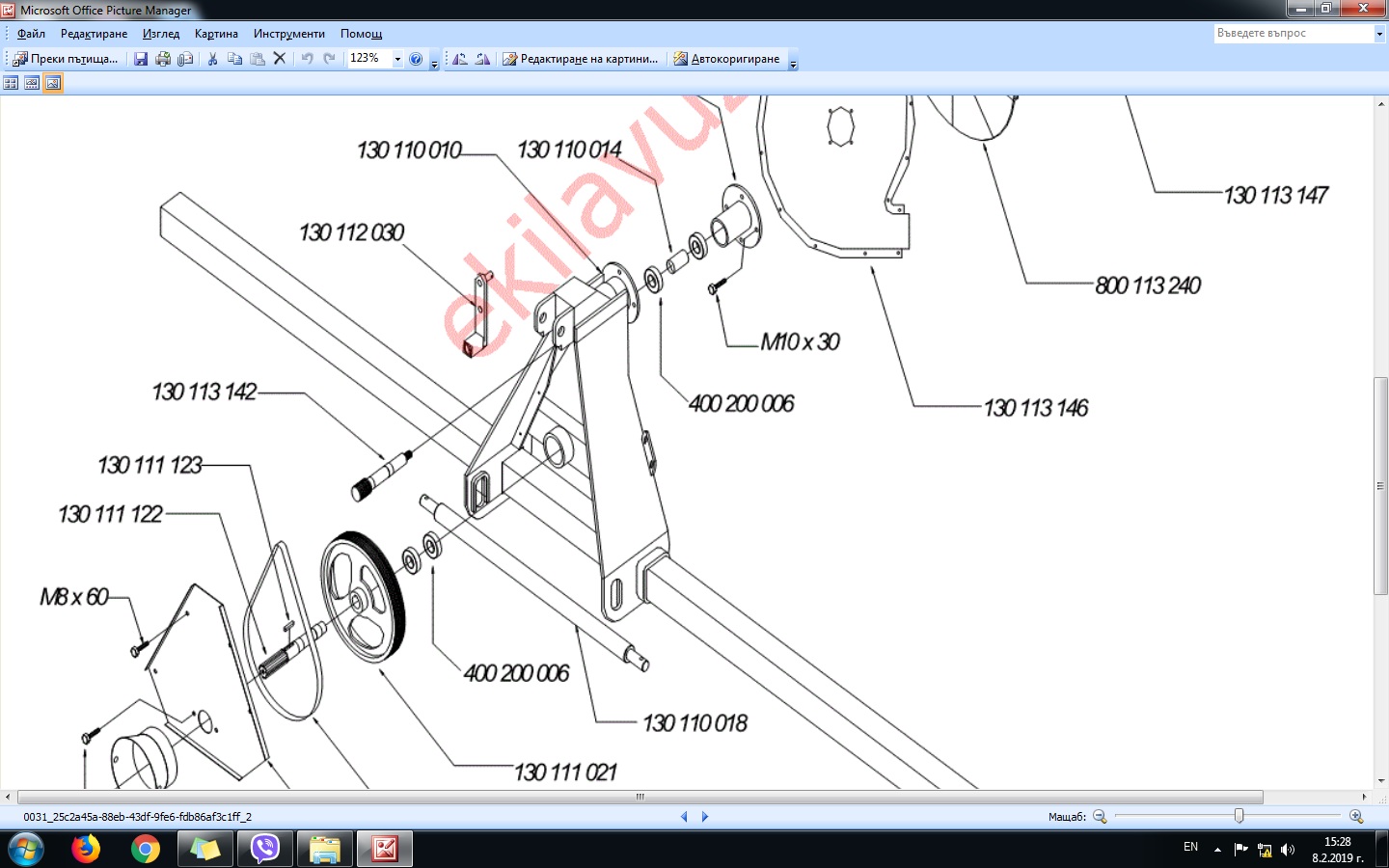This screenshot has width=1389, height=868.
Task: Rotate the picture left
Action: pos(460,59)
